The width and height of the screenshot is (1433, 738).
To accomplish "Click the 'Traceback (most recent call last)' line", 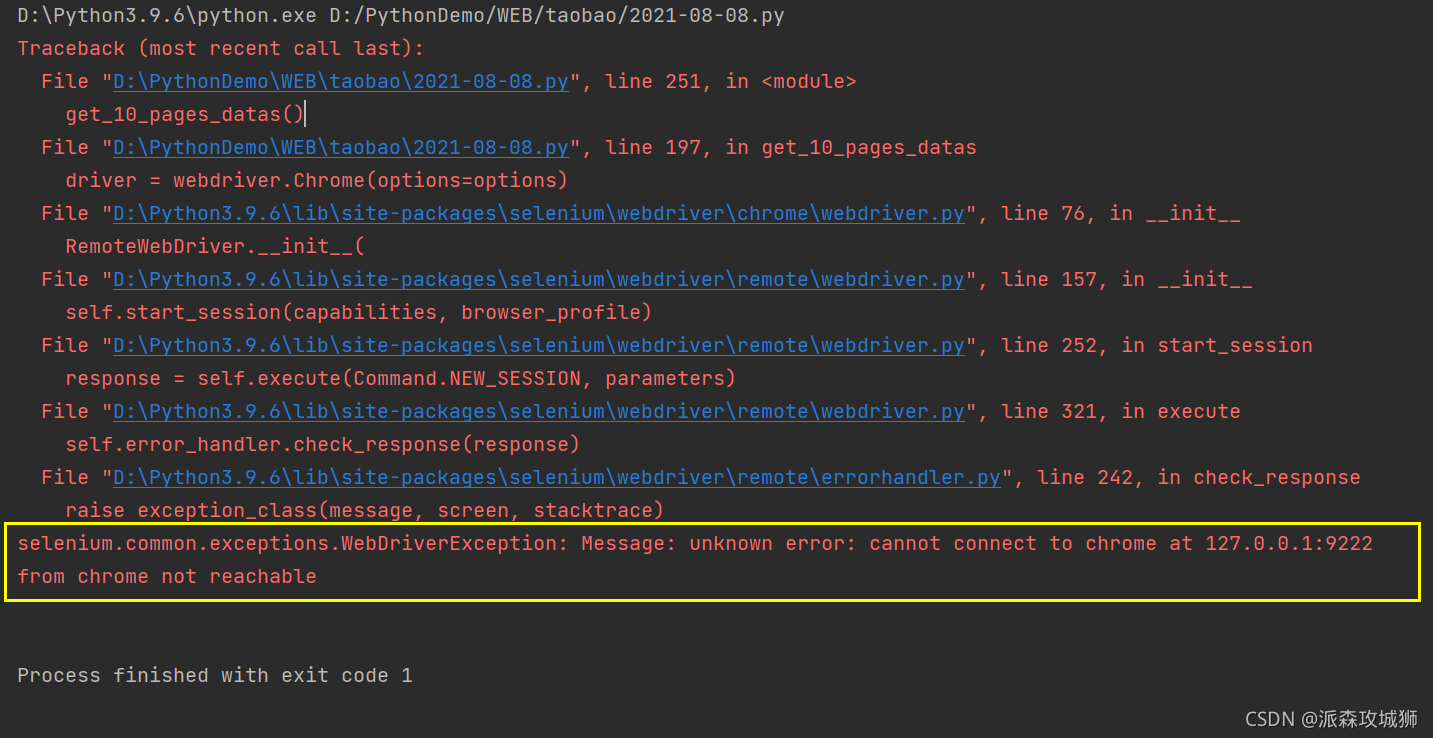I will (x=221, y=49).
